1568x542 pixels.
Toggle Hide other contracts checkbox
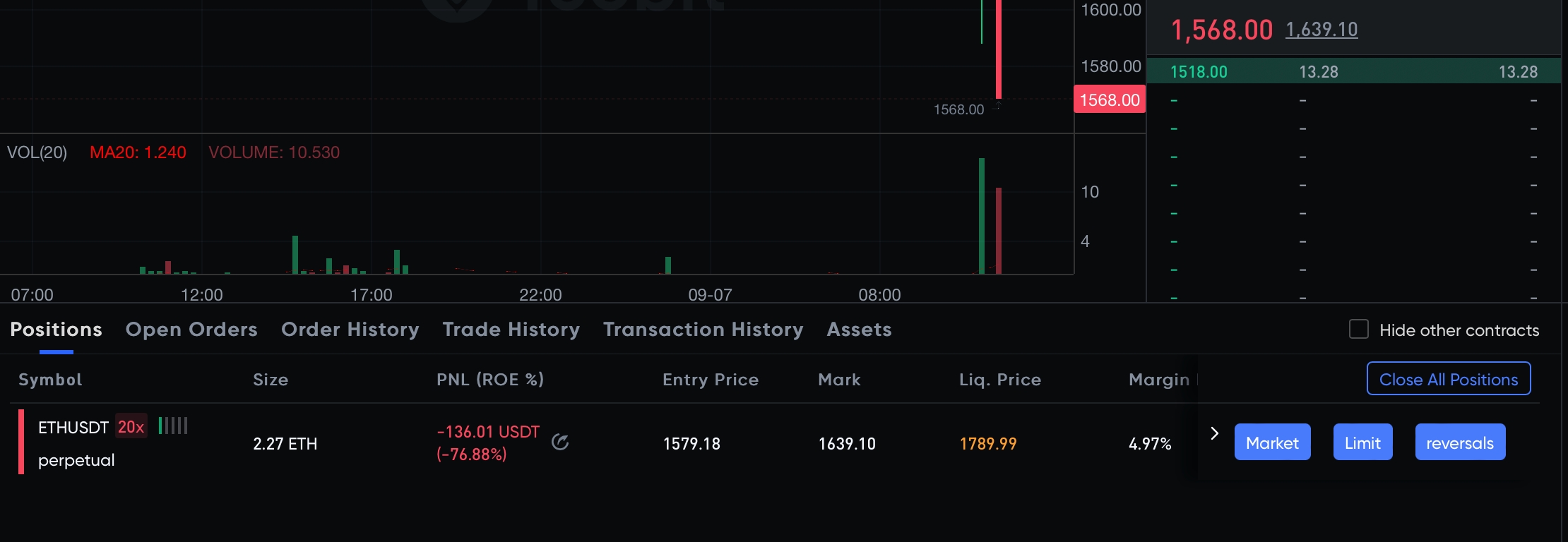[x=1358, y=330]
